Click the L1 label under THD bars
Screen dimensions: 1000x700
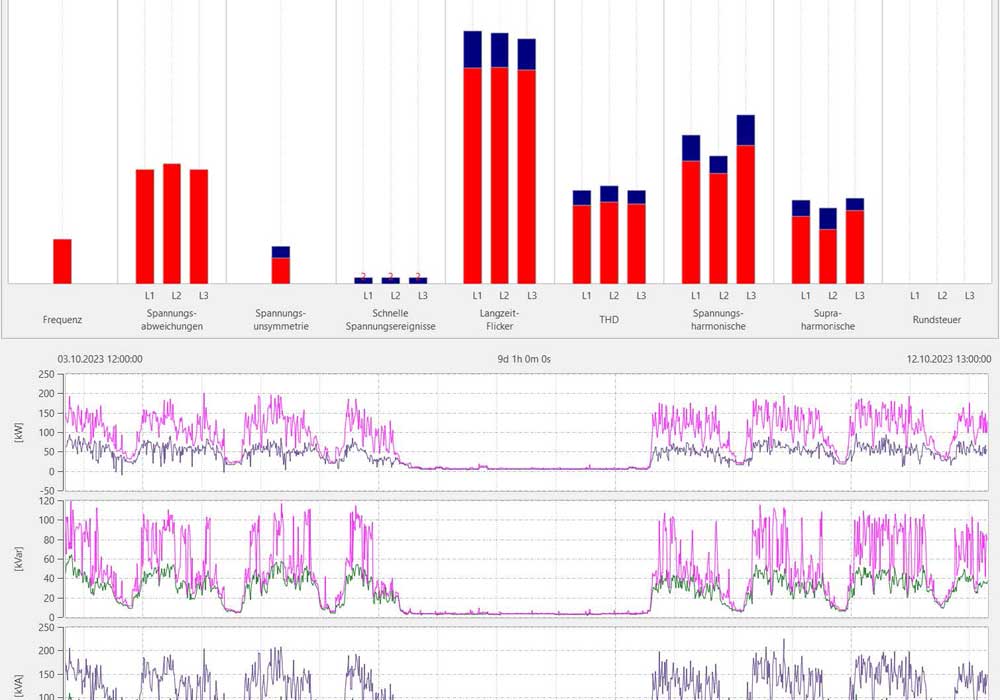point(587,296)
